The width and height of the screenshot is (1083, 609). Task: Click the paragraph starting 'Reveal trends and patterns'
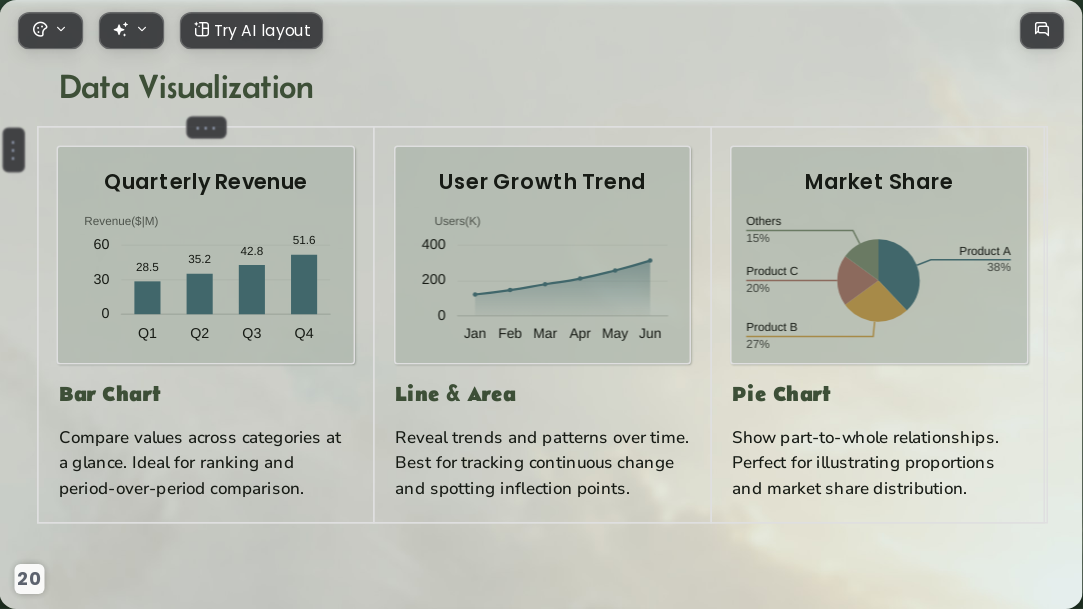point(542,463)
